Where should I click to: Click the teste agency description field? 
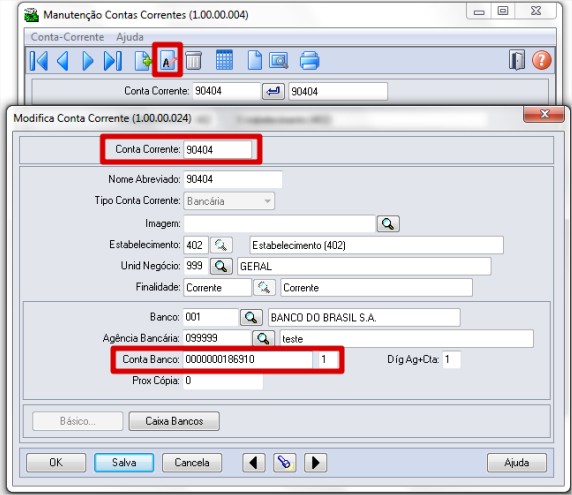coord(407,339)
